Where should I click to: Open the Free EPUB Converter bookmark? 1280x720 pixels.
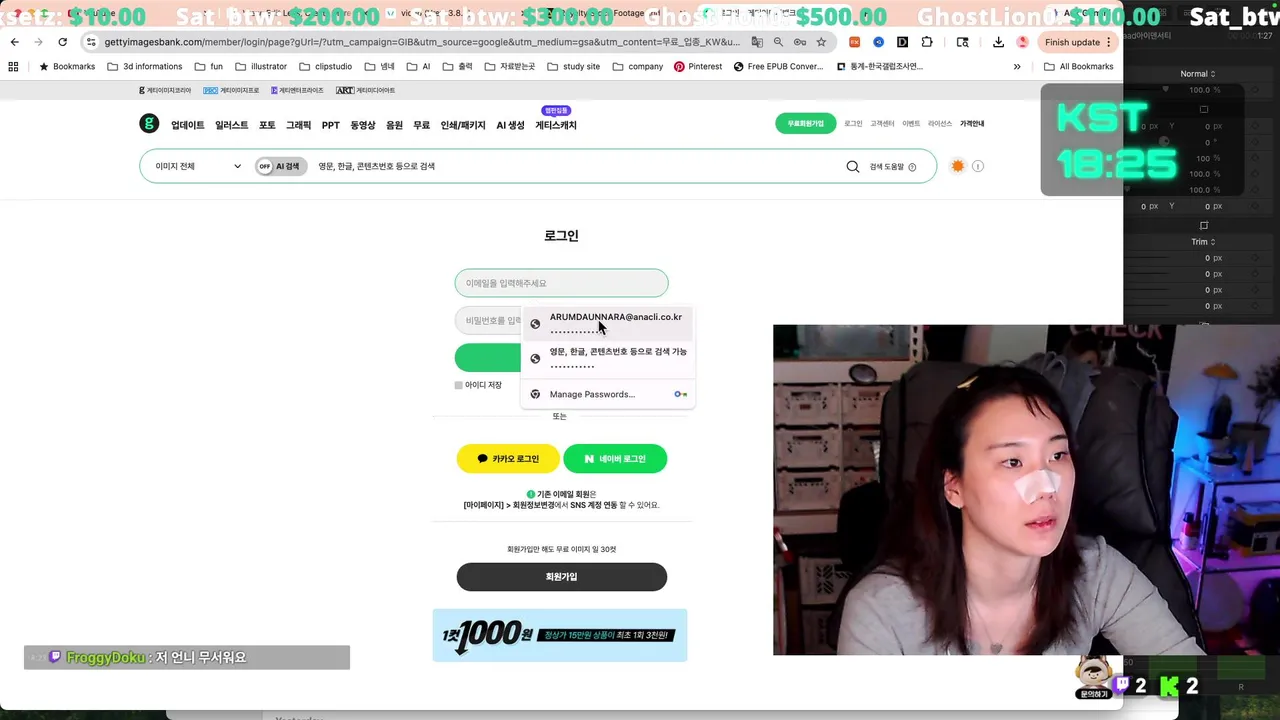tap(778, 66)
